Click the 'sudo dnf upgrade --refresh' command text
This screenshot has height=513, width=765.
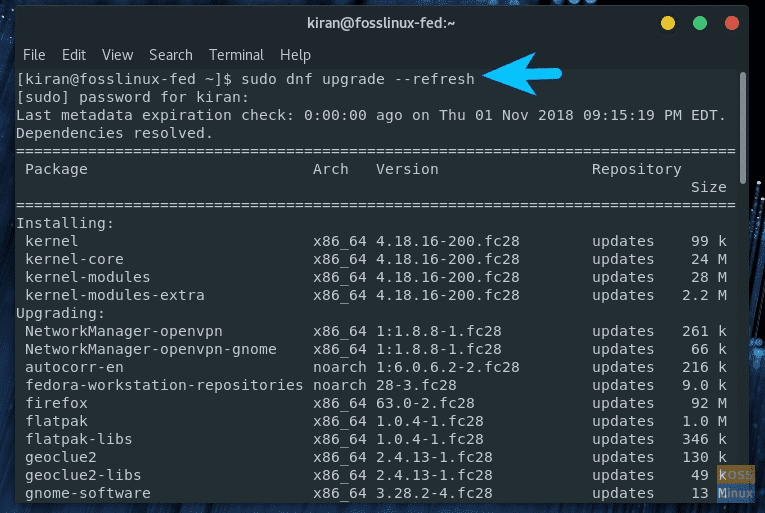pos(358,79)
